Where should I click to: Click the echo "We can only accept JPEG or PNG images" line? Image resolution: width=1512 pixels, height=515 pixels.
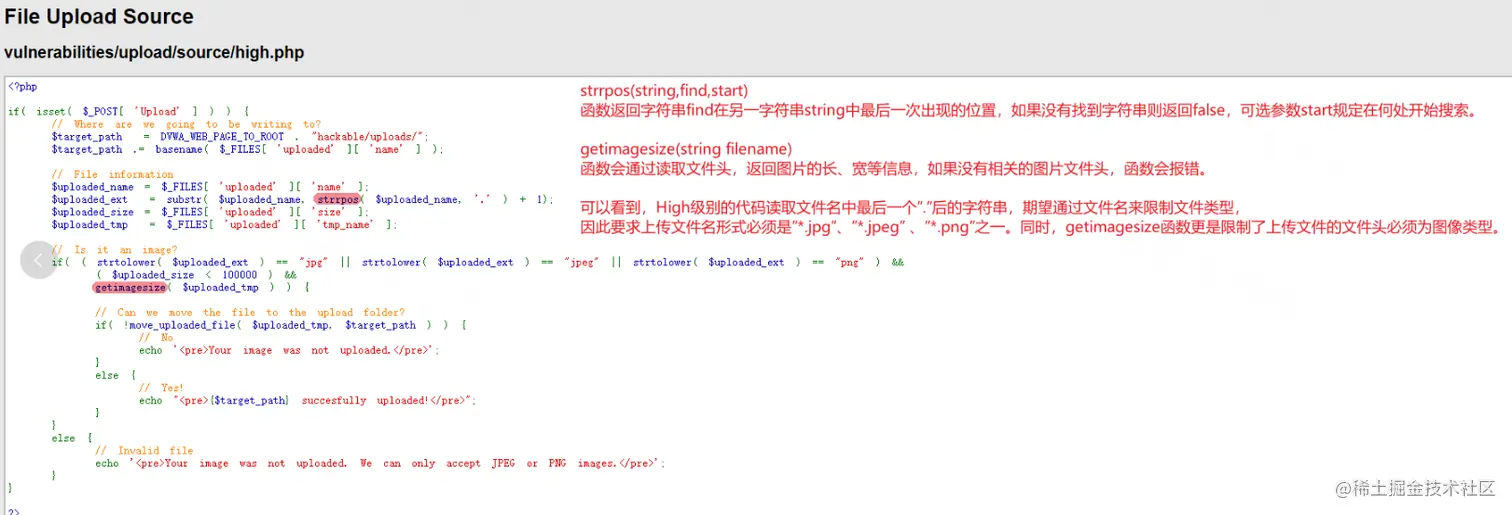point(380,463)
